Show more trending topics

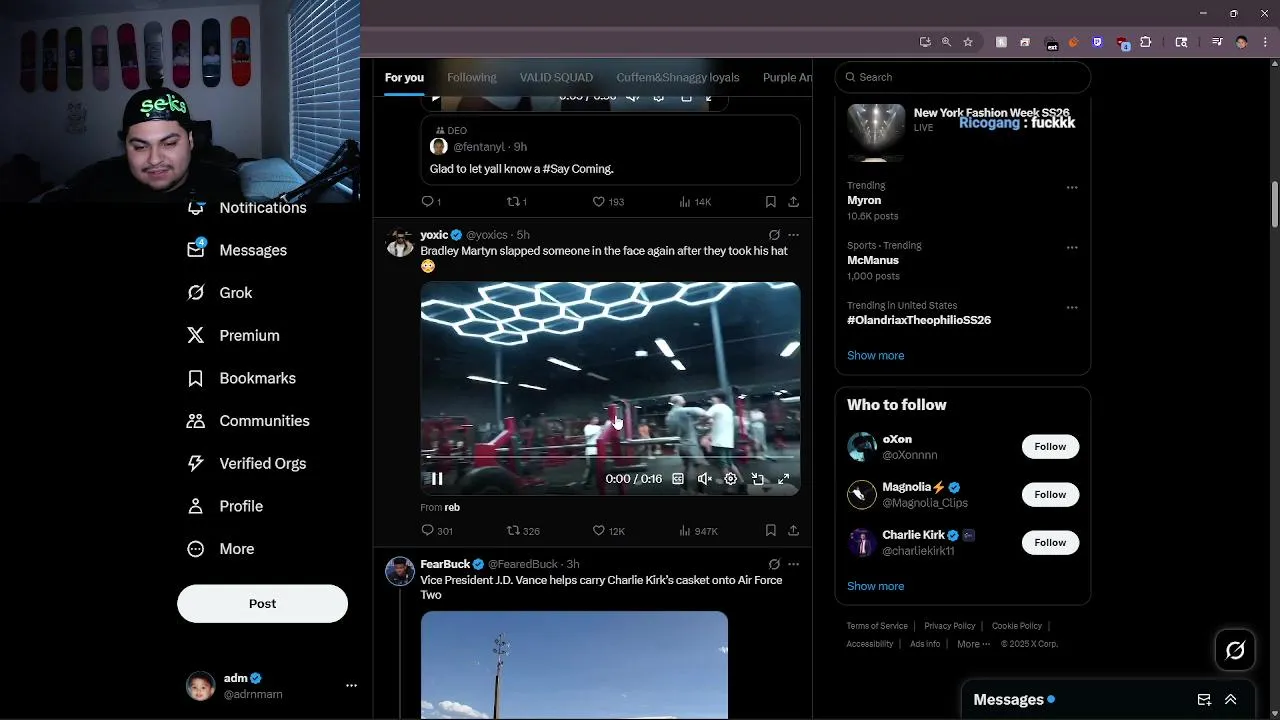(875, 356)
